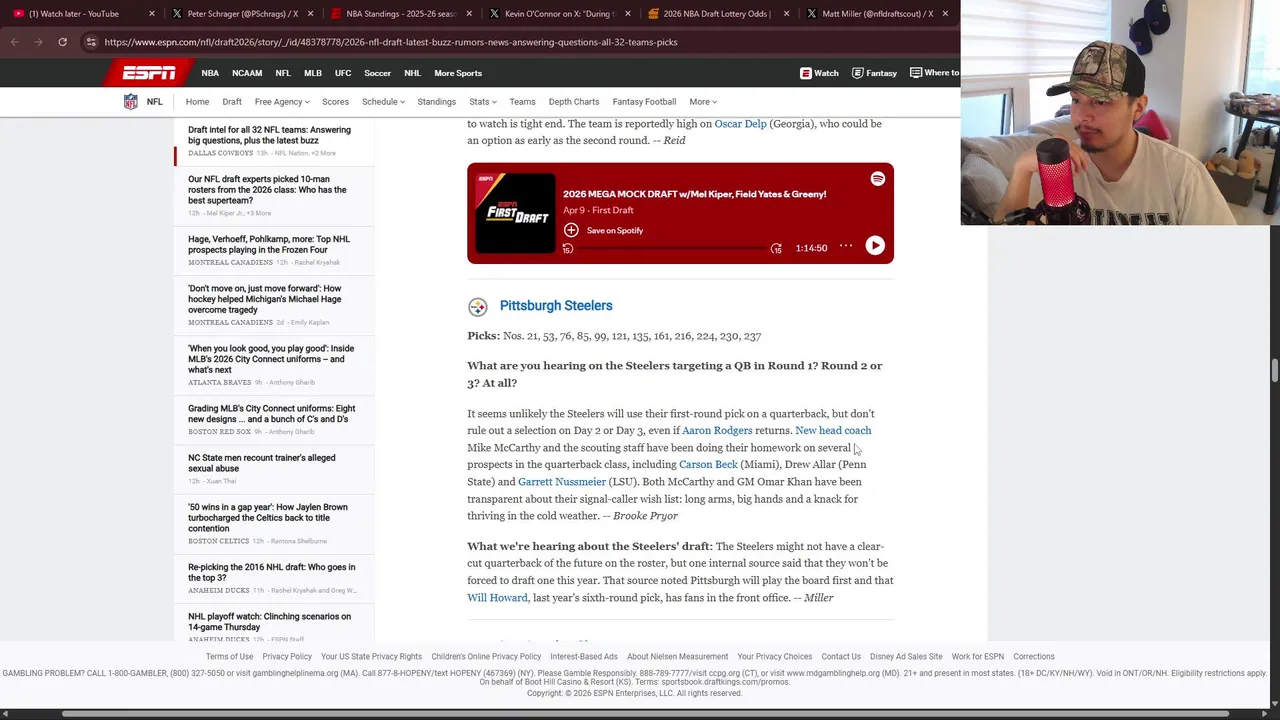1280x720 pixels.
Task: Open sidebar story 'Our NFL draft experts picked 10-man rosters'
Action: pos(267,190)
